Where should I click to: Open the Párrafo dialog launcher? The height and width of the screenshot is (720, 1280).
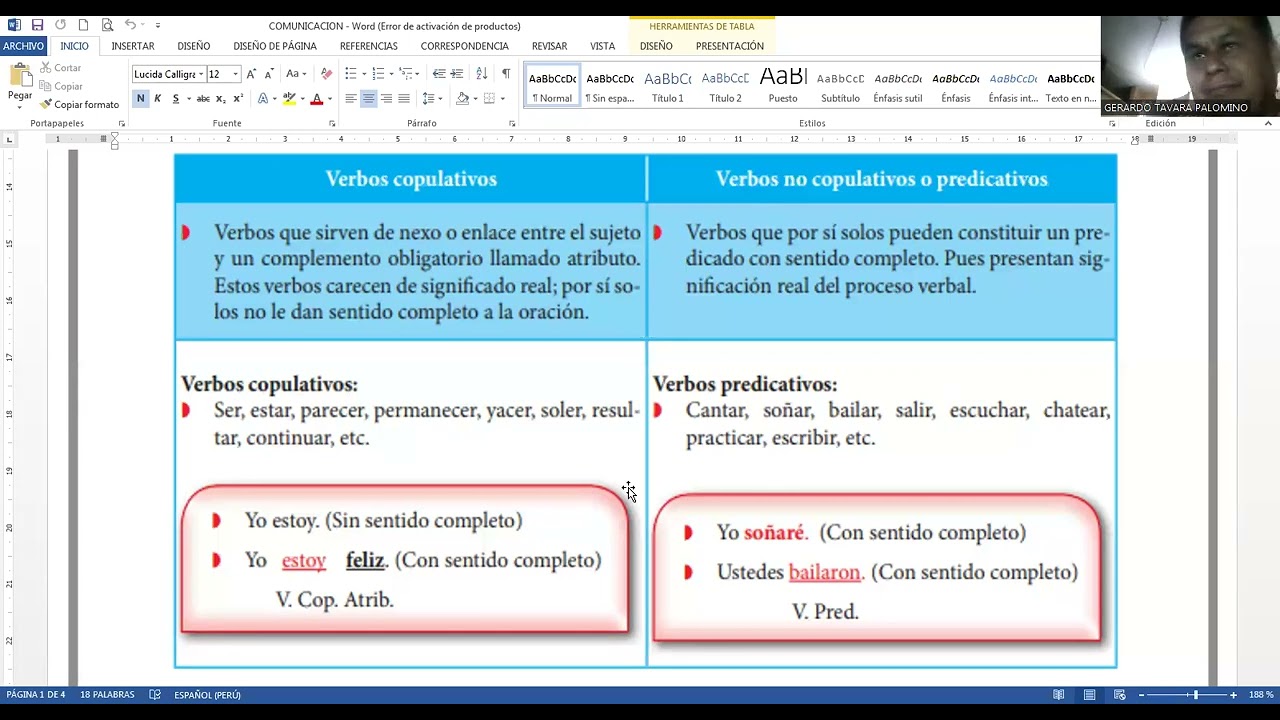pos(512,124)
